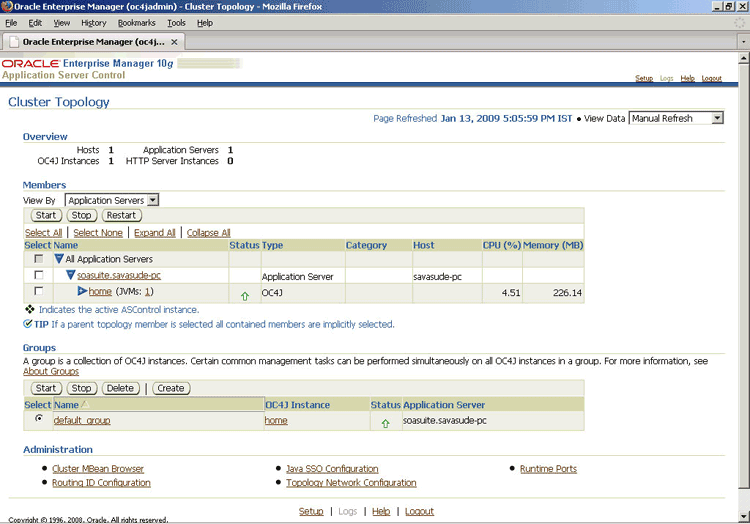
Task: Select the default_group radio button
Action: point(39,418)
